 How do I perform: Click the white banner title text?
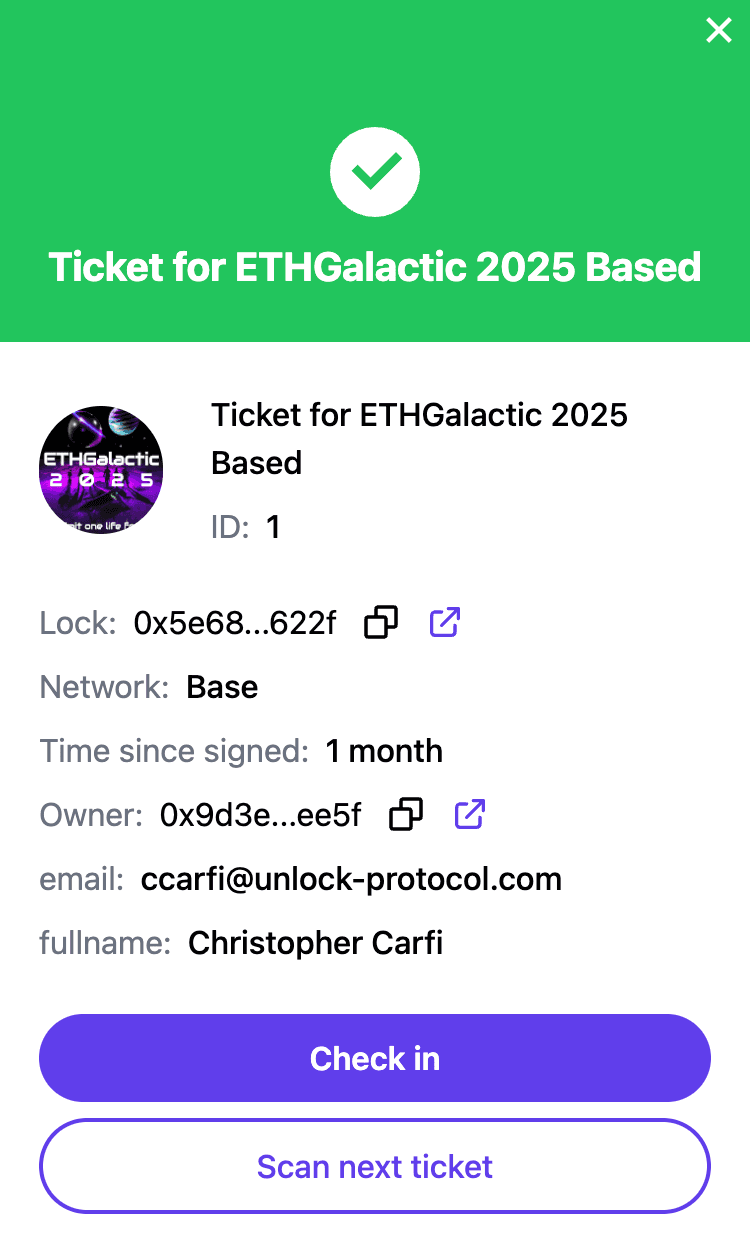click(375, 267)
